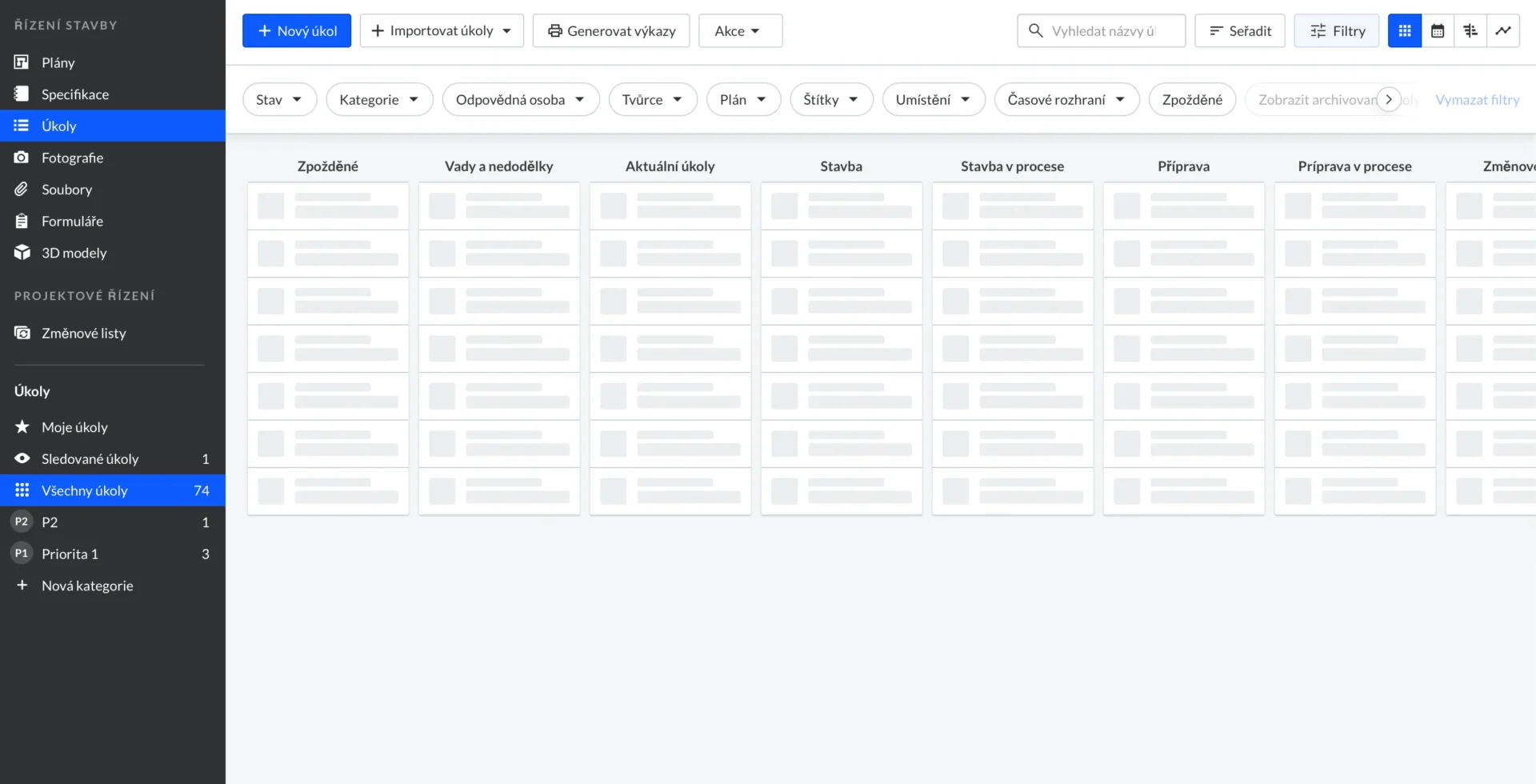Screen dimensions: 1536x784
Task: Open the calendar view icon
Action: (x=1437, y=31)
